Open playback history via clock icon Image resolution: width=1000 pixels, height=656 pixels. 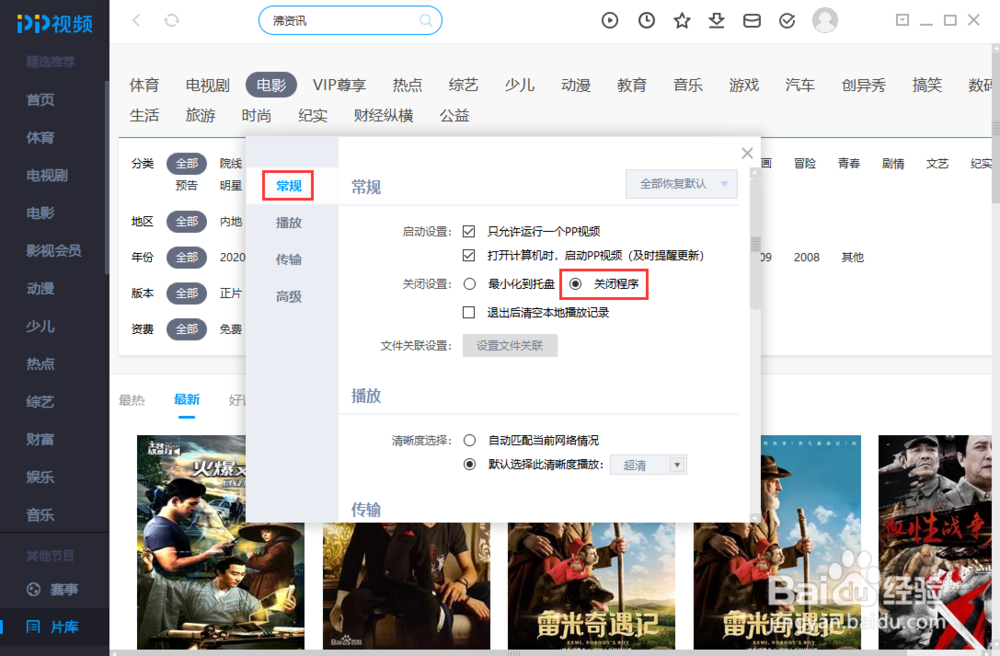[x=646, y=20]
